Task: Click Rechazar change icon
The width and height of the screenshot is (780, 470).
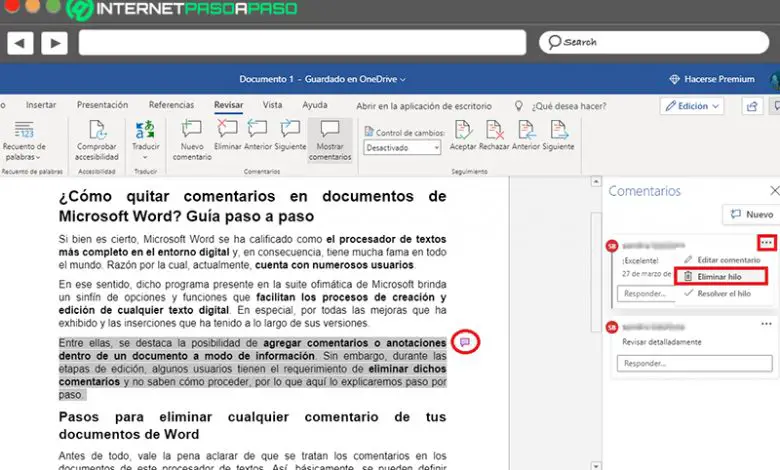Action: (494, 129)
